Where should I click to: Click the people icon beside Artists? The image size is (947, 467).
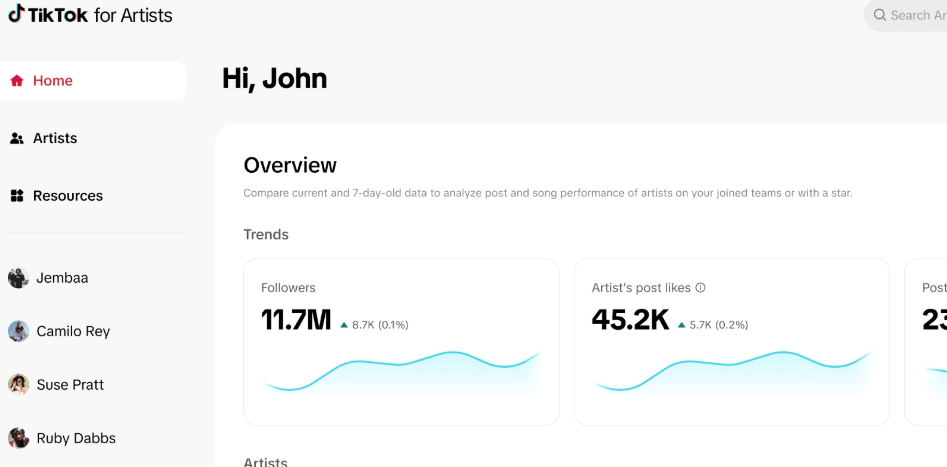tap(17, 139)
